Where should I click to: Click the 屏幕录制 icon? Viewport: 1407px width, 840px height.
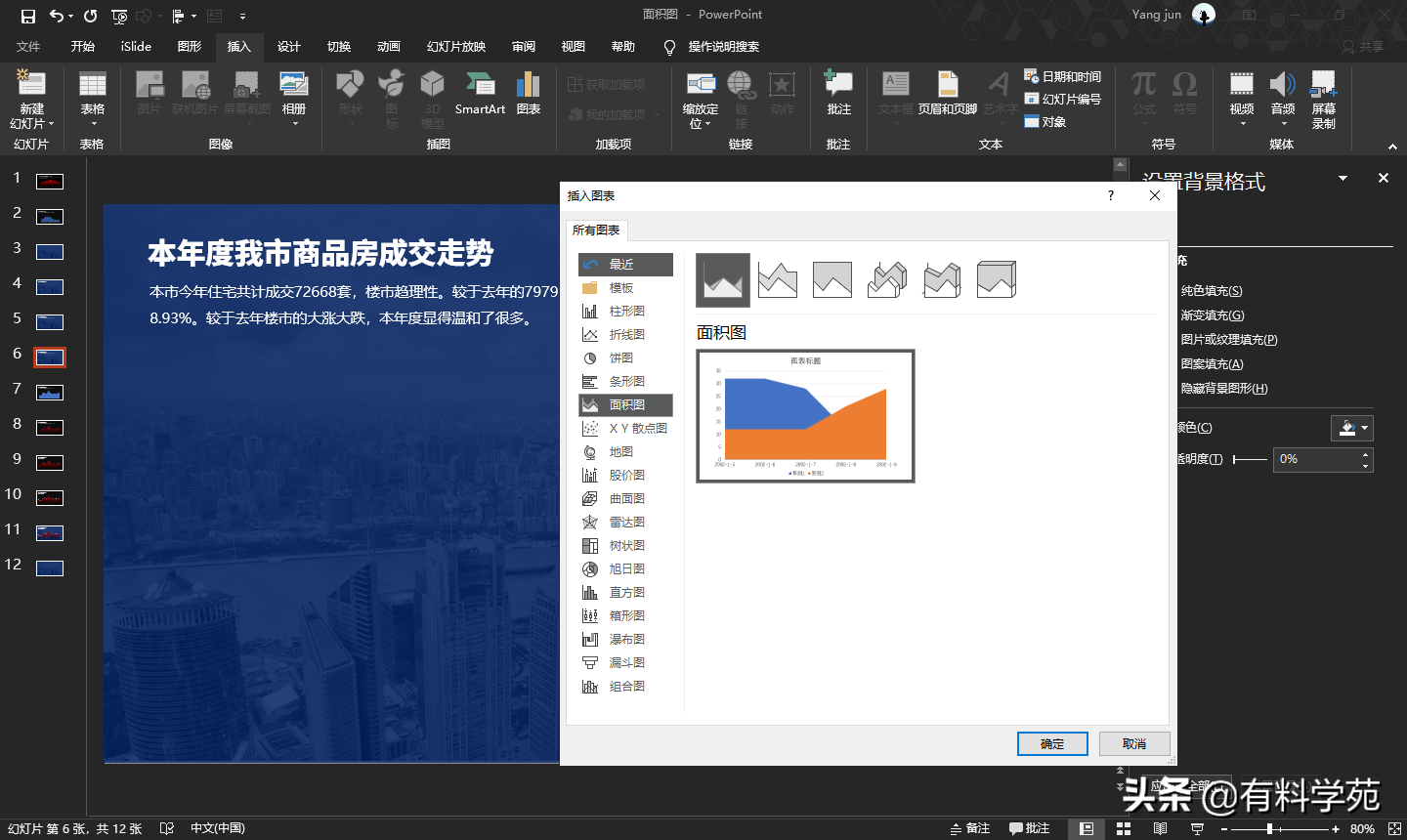click(x=1324, y=101)
